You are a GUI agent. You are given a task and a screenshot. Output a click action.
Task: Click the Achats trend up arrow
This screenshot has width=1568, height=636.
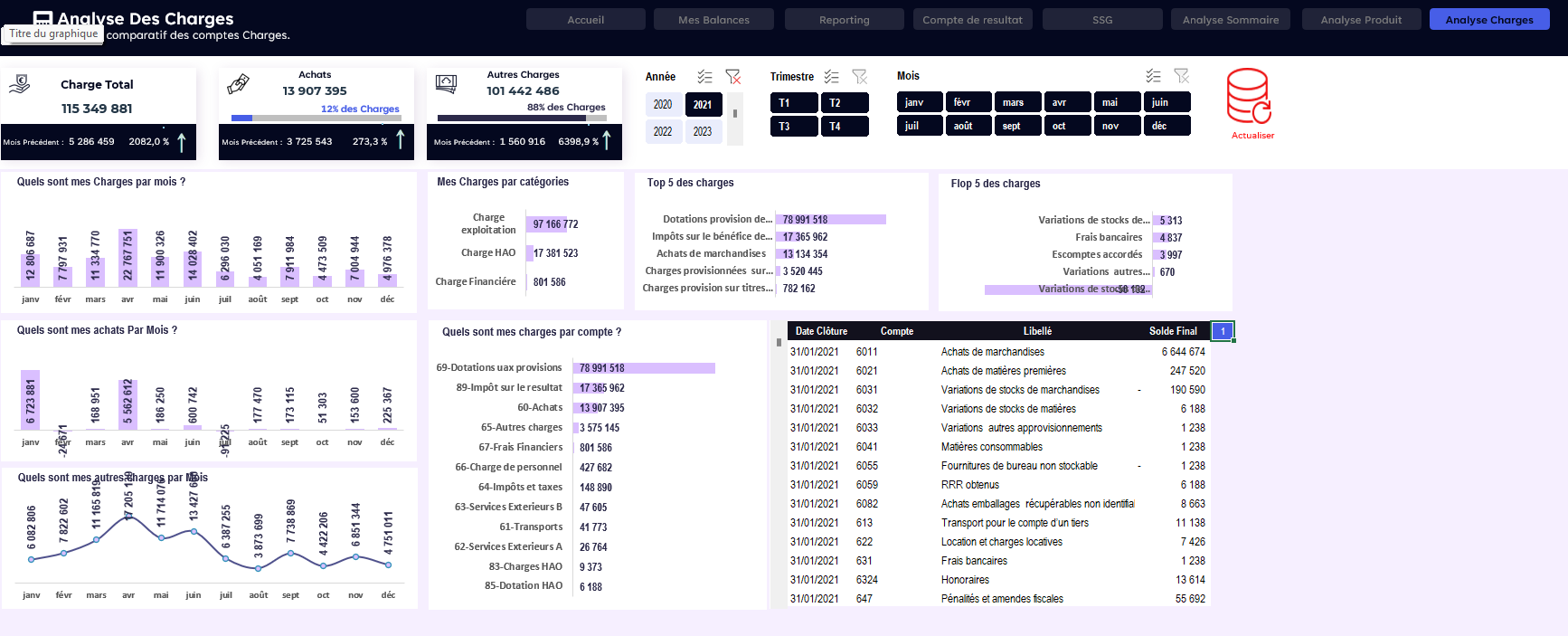coord(401,138)
